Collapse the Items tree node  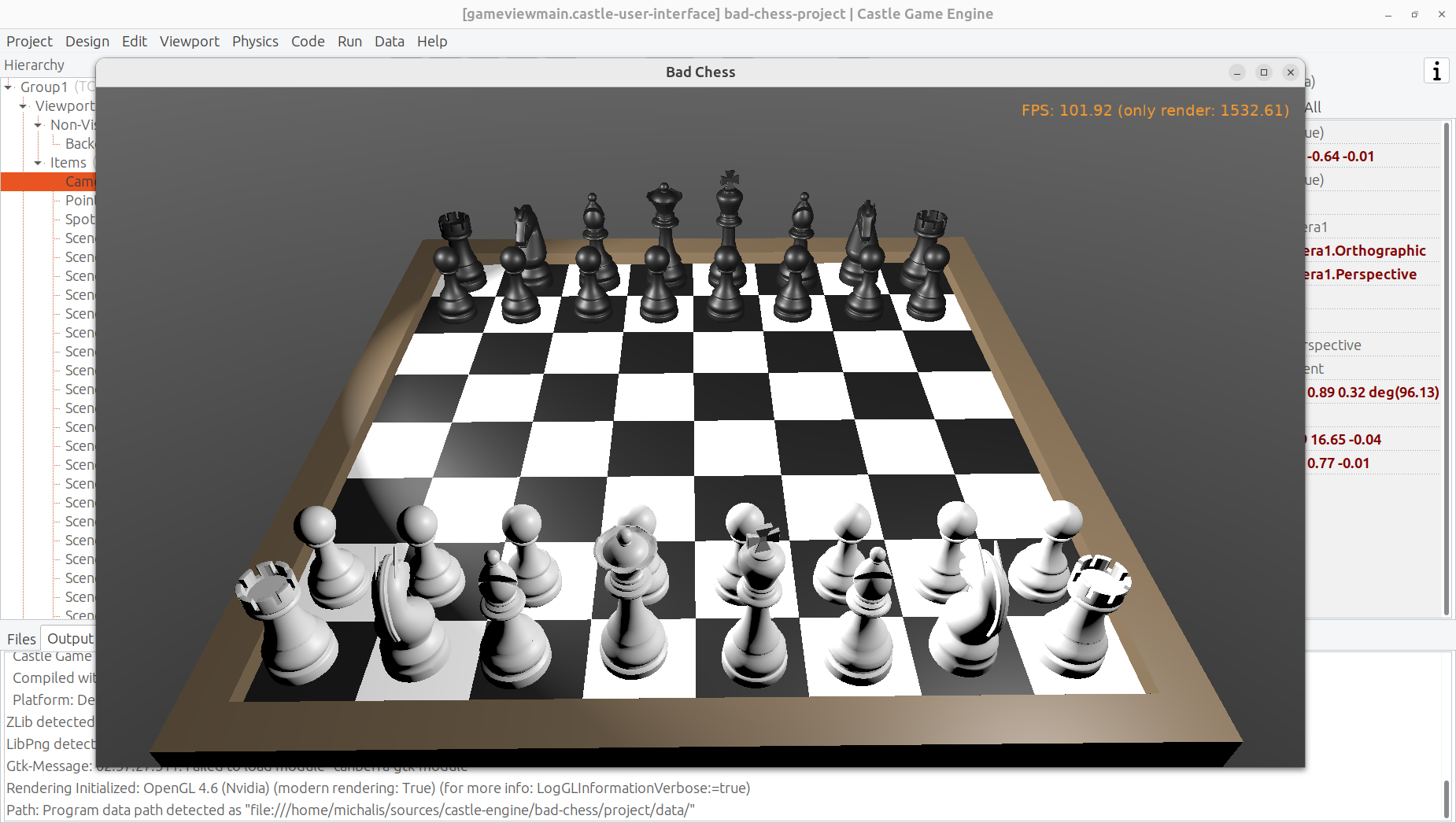(38, 162)
